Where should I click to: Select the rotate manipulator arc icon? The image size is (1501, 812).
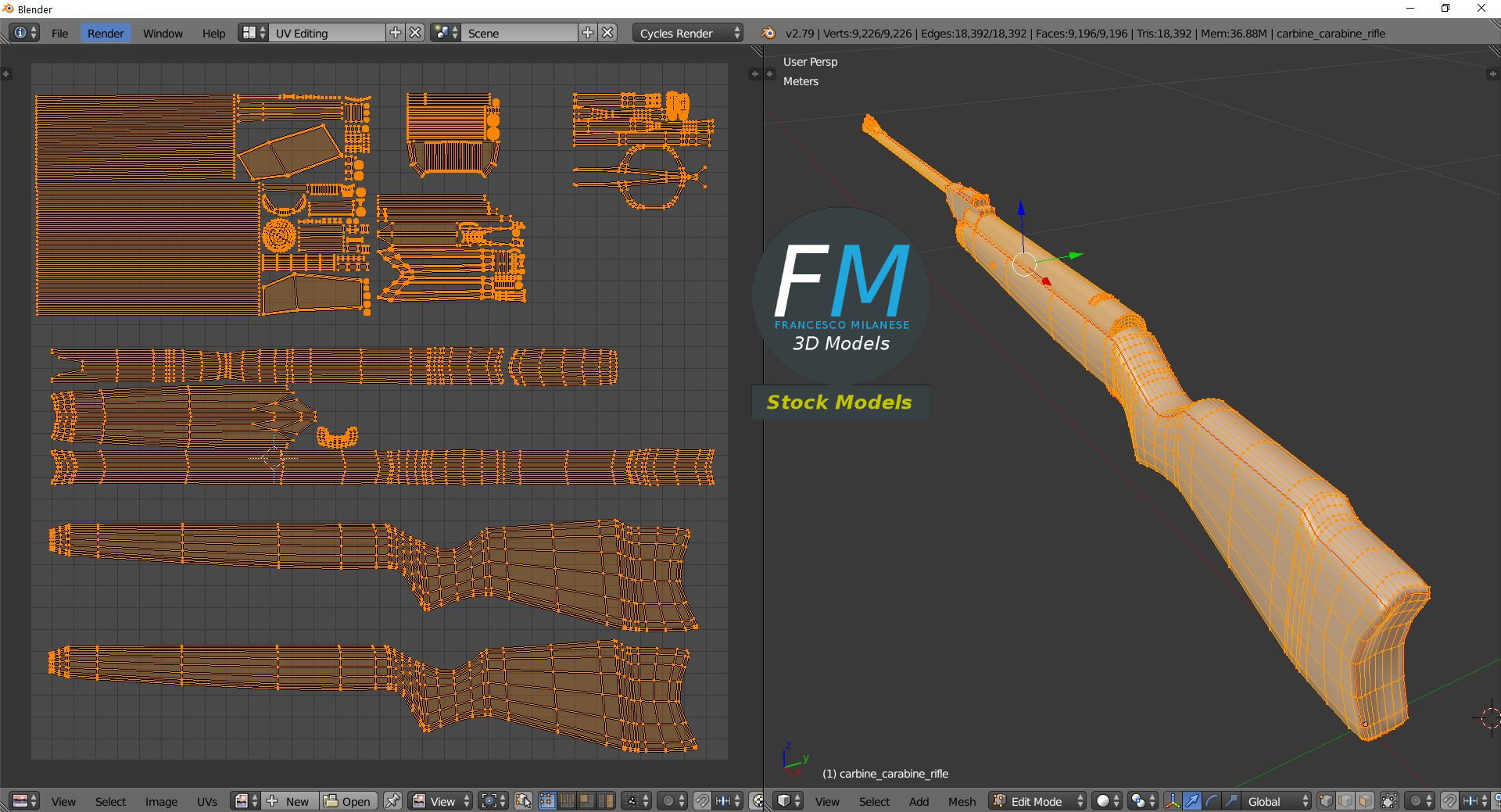point(1211,801)
